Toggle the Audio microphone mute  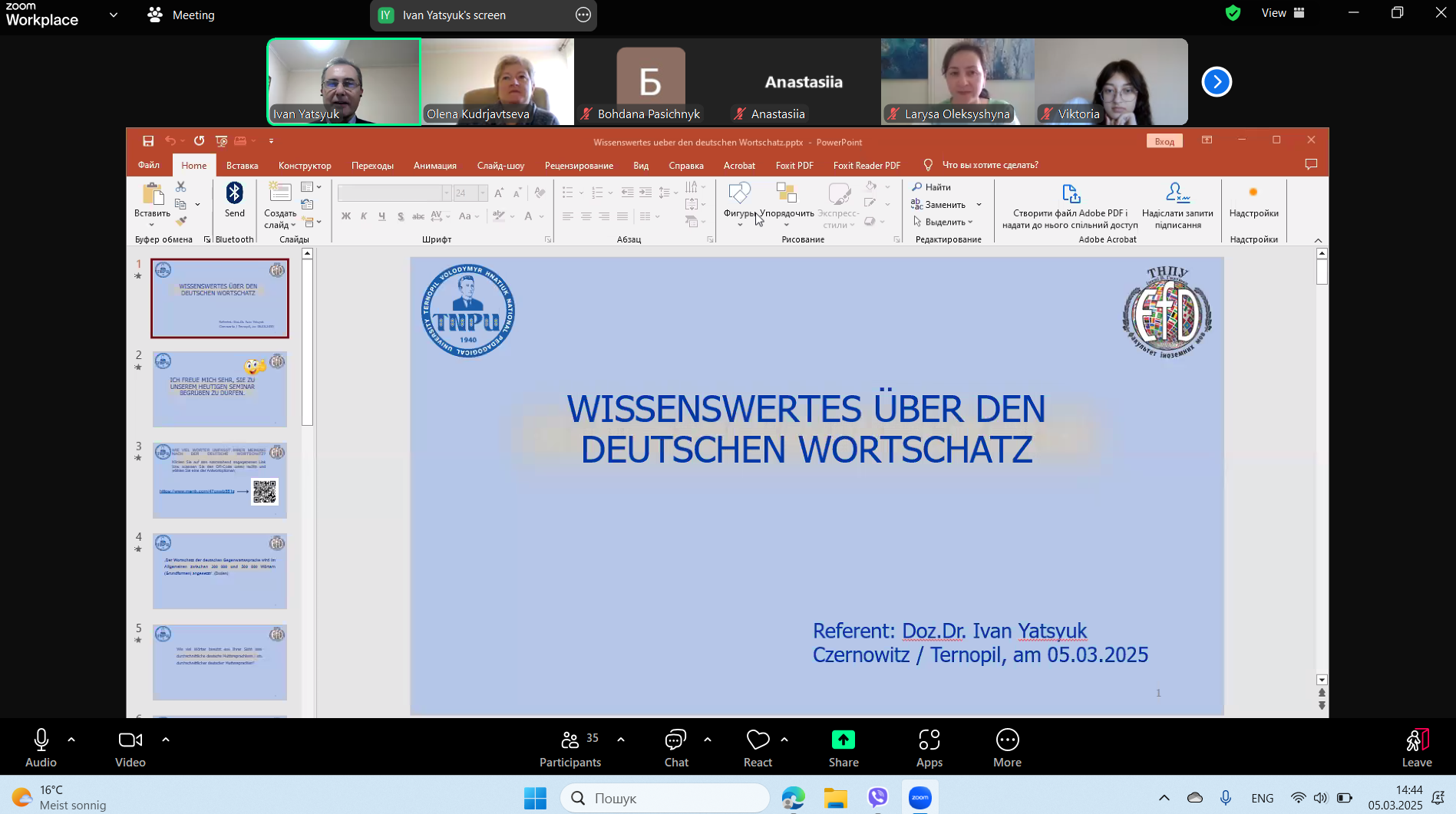click(x=41, y=748)
